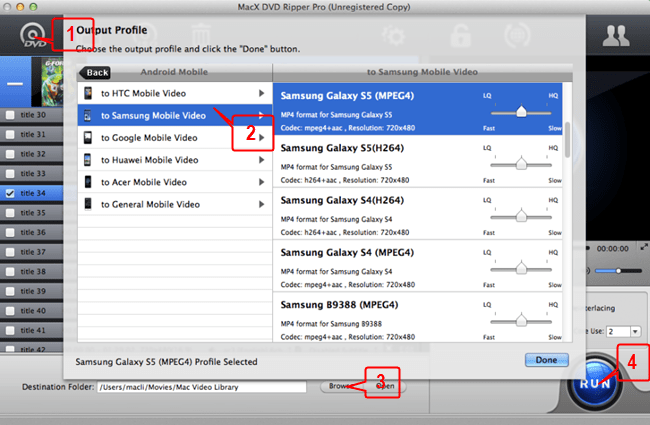
Task: Adjust quality slider for Galaxy S4(H264)
Action: coord(521,216)
